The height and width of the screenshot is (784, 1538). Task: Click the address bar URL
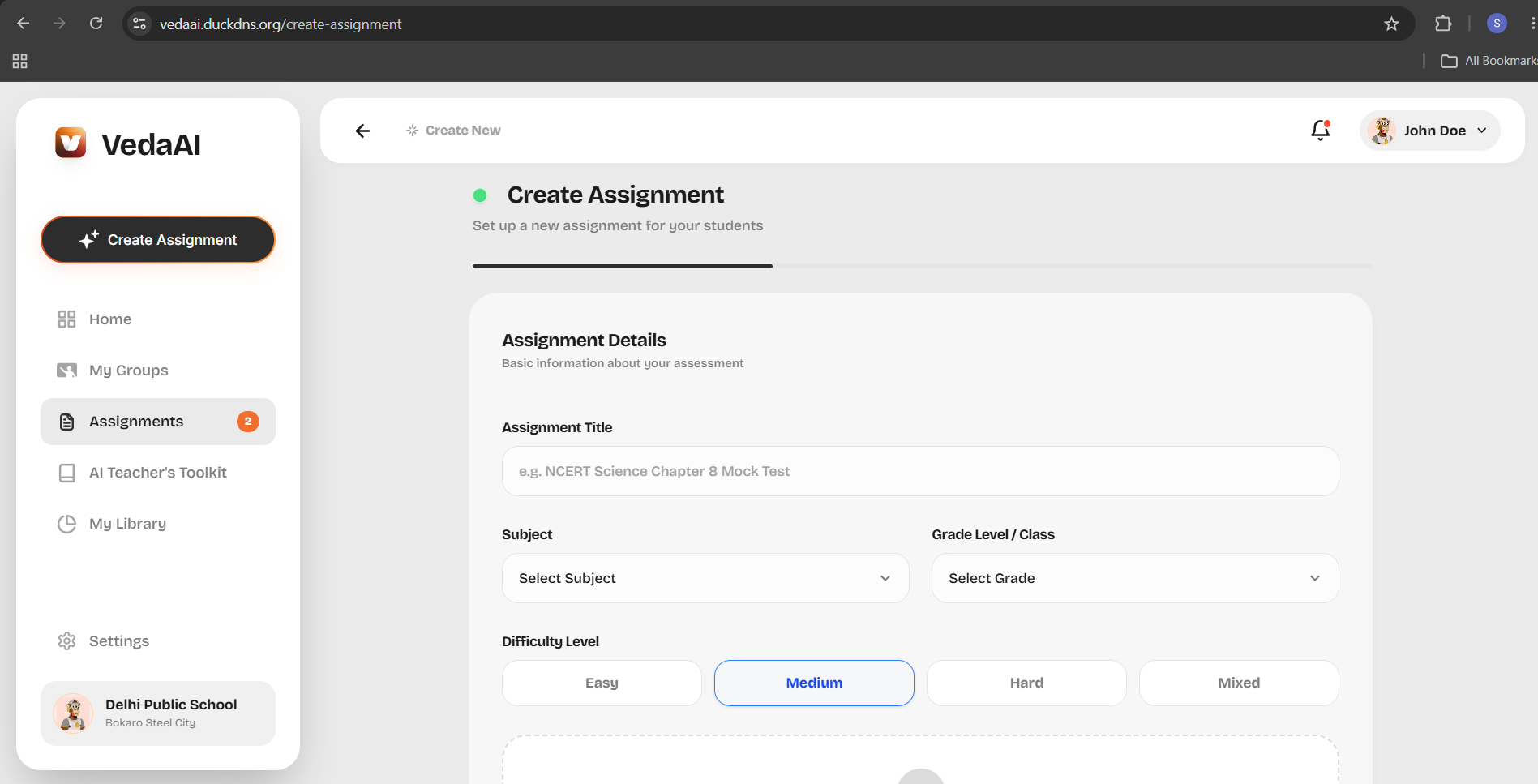pyautogui.click(x=281, y=24)
